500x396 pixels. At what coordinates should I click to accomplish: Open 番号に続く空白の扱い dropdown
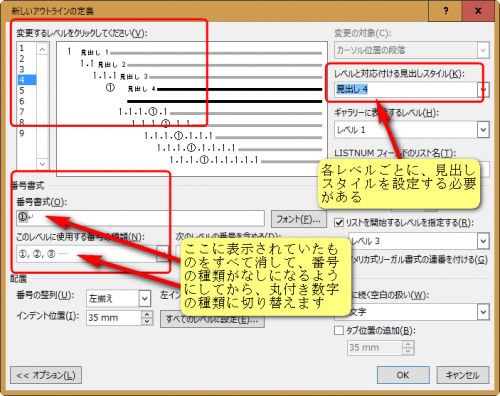pyautogui.click(x=483, y=312)
